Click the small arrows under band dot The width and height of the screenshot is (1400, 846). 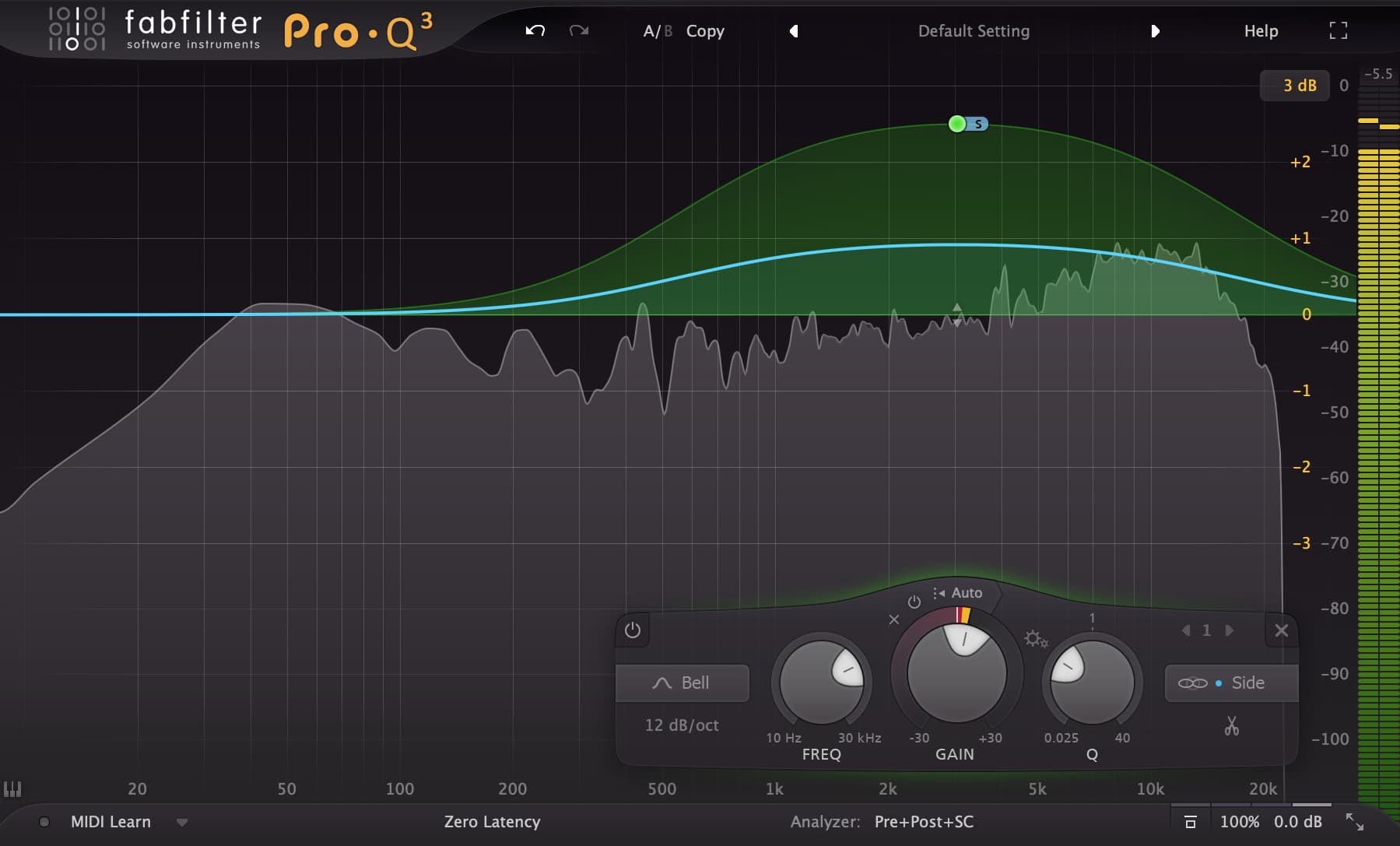pos(957,314)
